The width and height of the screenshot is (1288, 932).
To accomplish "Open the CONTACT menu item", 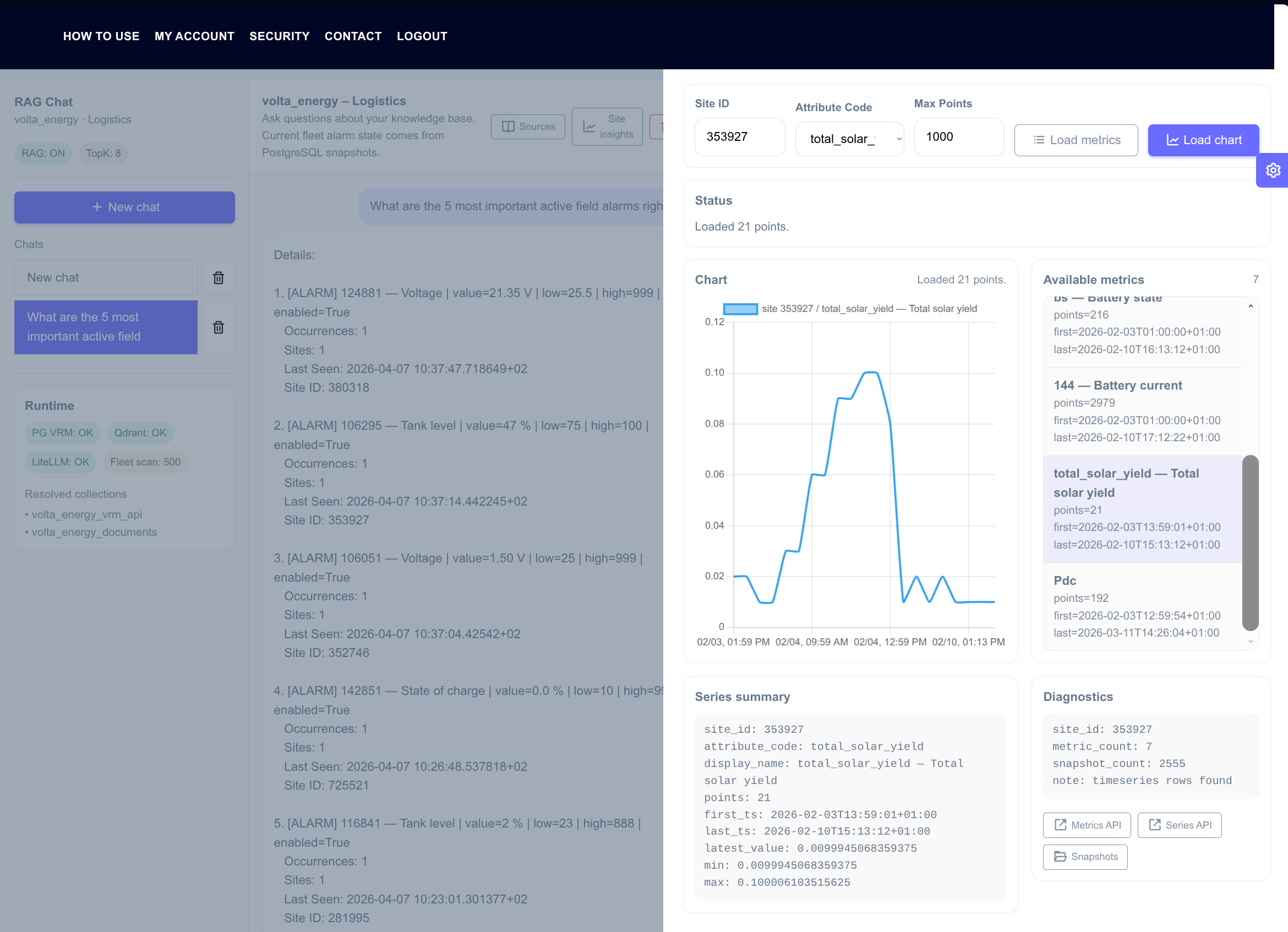I will point(353,36).
